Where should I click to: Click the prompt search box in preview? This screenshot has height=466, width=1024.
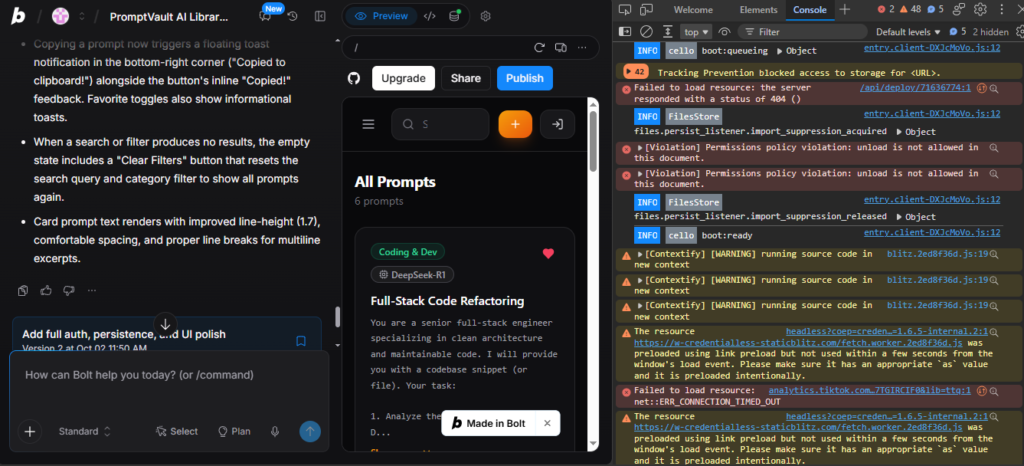pos(440,124)
